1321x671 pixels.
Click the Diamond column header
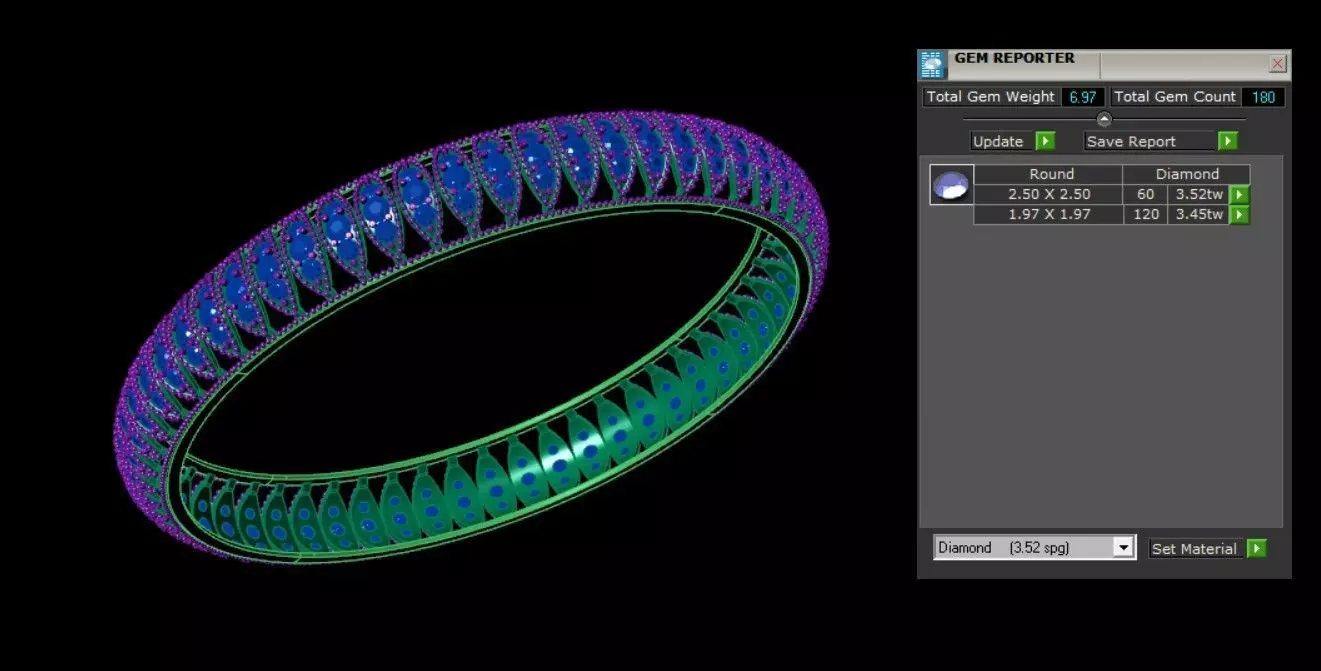(x=1187, y=174)
